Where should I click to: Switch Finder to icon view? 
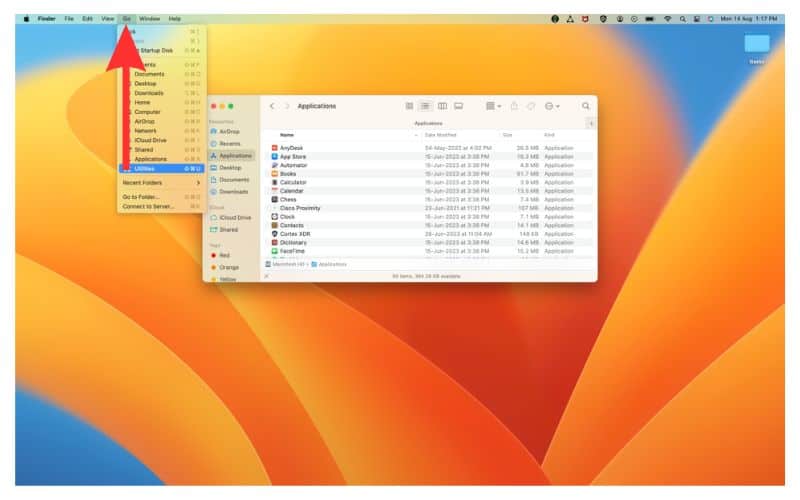pyautogui.click(x=409, y=106)
